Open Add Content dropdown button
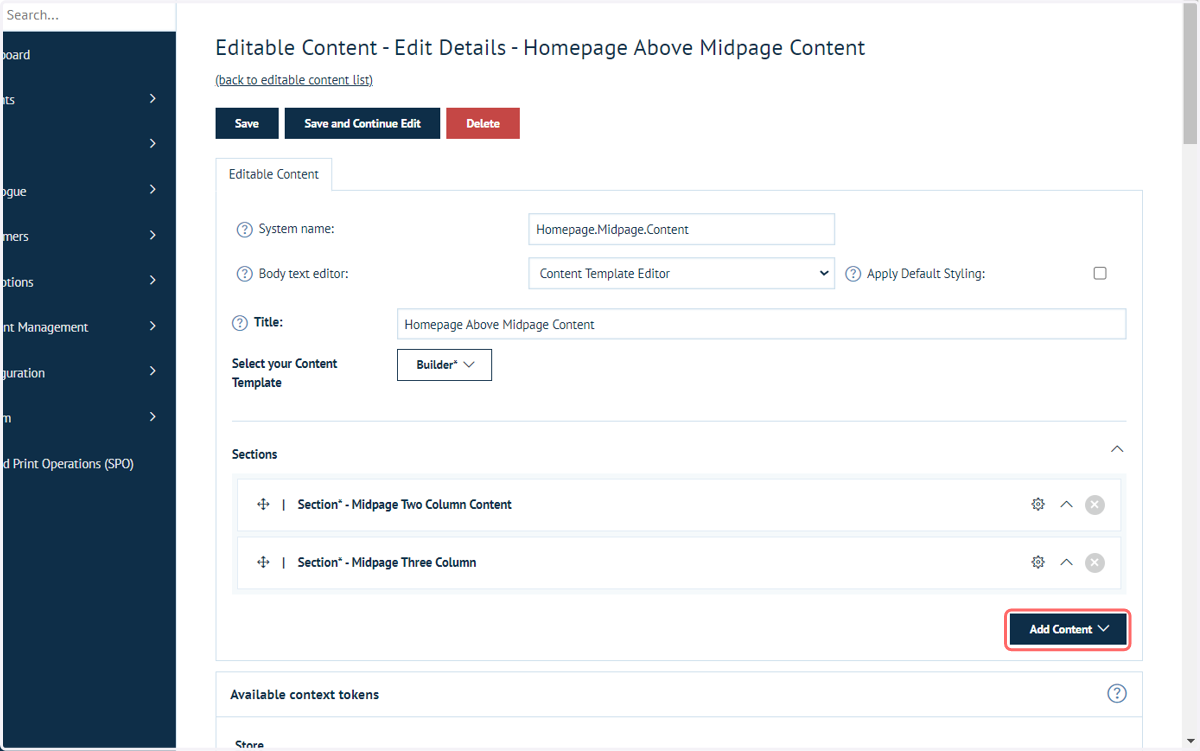The image size is (1200, 751). [x=1067, y=629]
